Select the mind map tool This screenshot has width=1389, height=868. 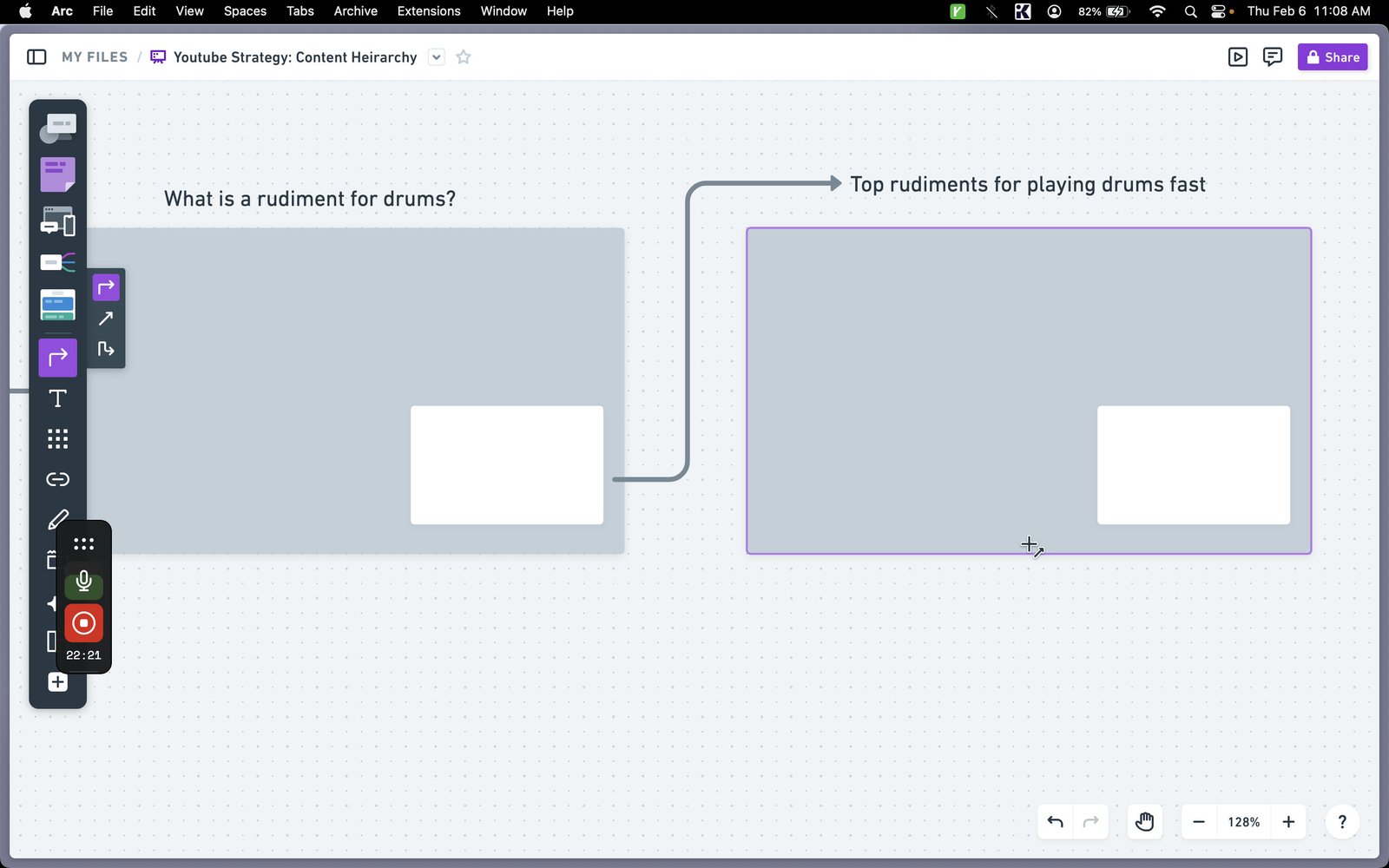58,262
